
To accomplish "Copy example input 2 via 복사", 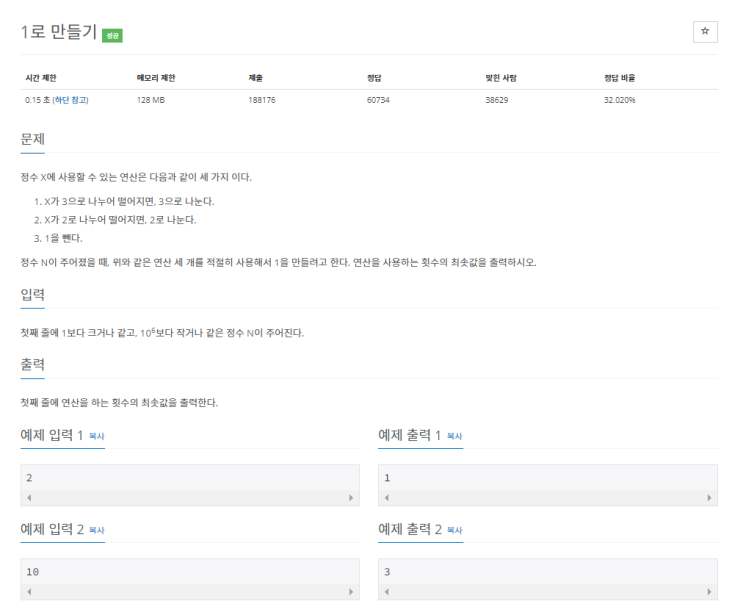I will pyautogui.click(x=97, y=530).
